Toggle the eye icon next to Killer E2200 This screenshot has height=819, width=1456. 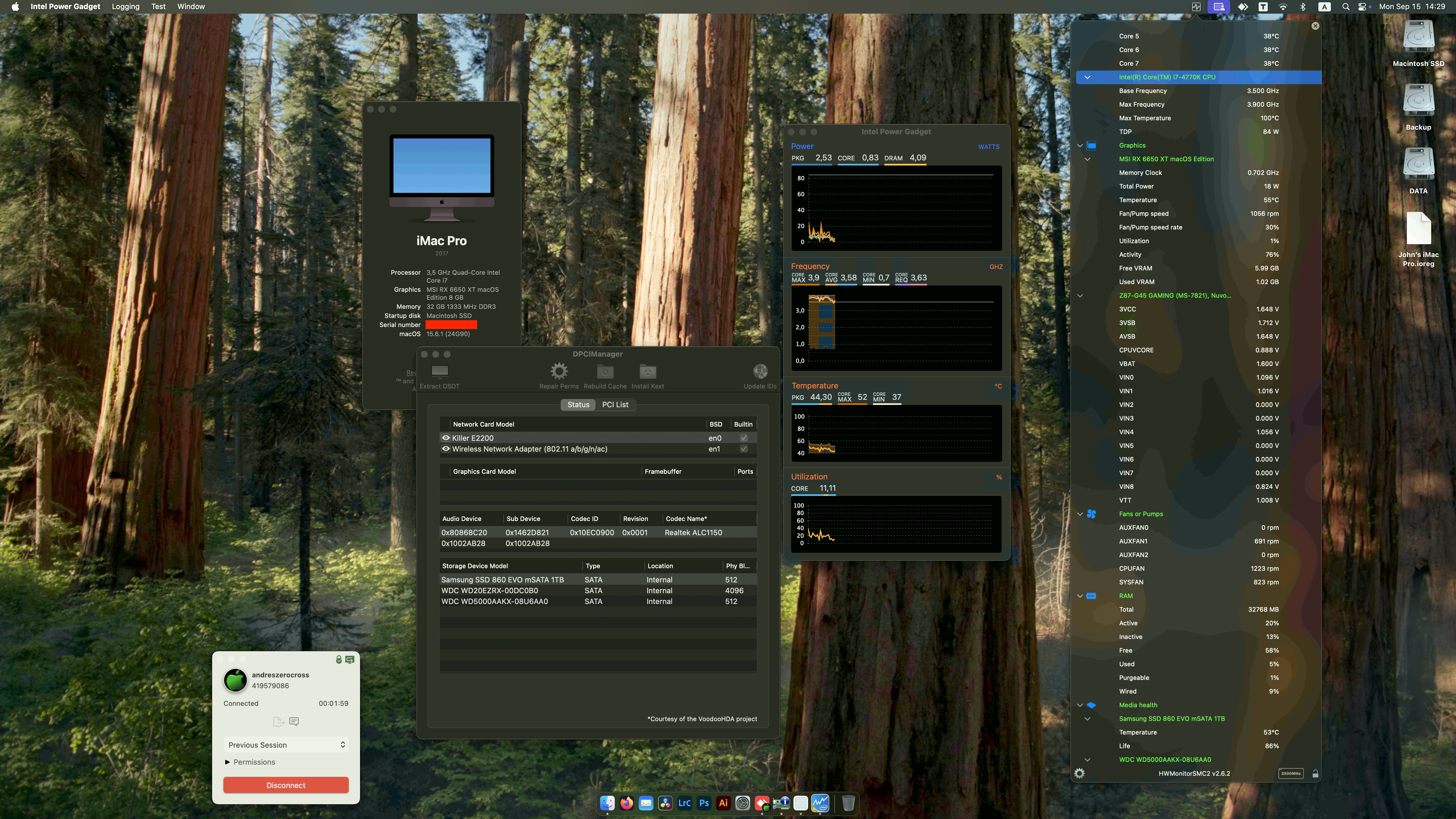[x=446, y=437]
